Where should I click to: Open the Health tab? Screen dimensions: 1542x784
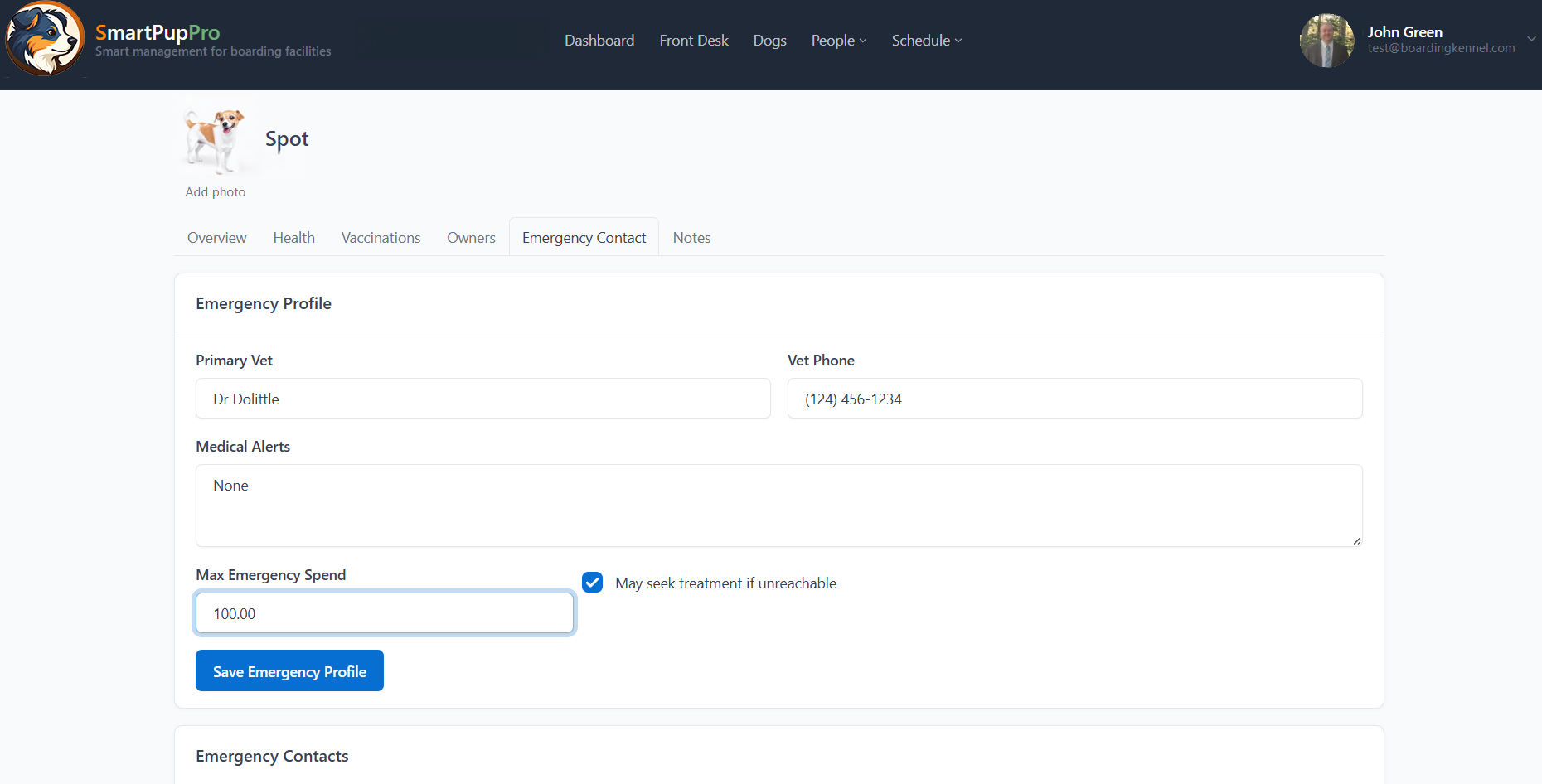[x=294, y=238]
